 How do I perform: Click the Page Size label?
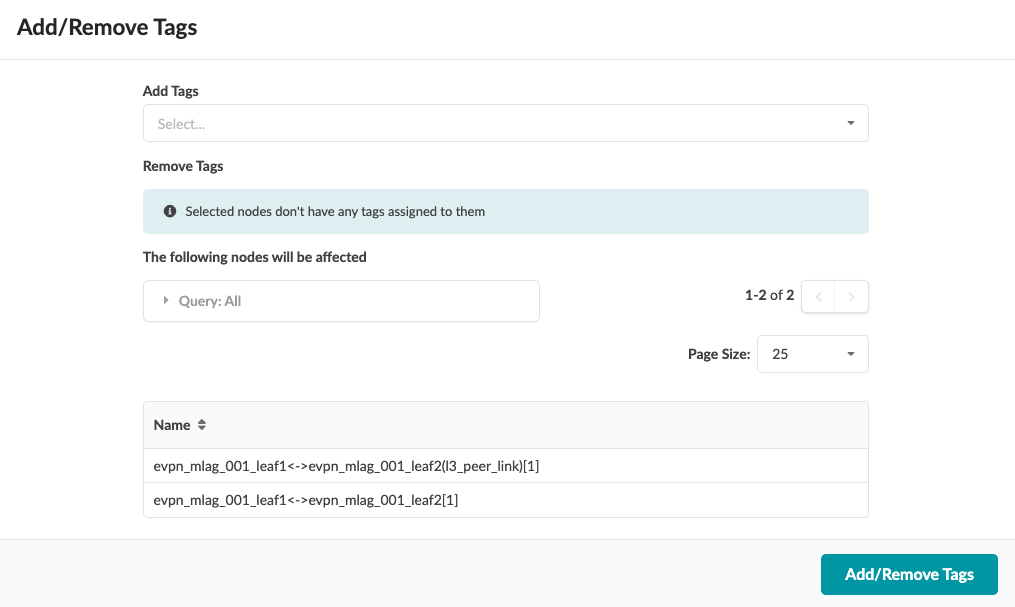point(718,354)
